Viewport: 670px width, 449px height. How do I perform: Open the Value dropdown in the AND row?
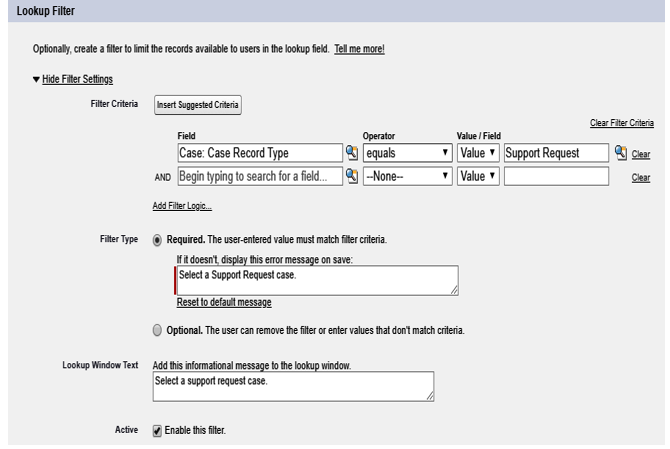pos(478,176)
